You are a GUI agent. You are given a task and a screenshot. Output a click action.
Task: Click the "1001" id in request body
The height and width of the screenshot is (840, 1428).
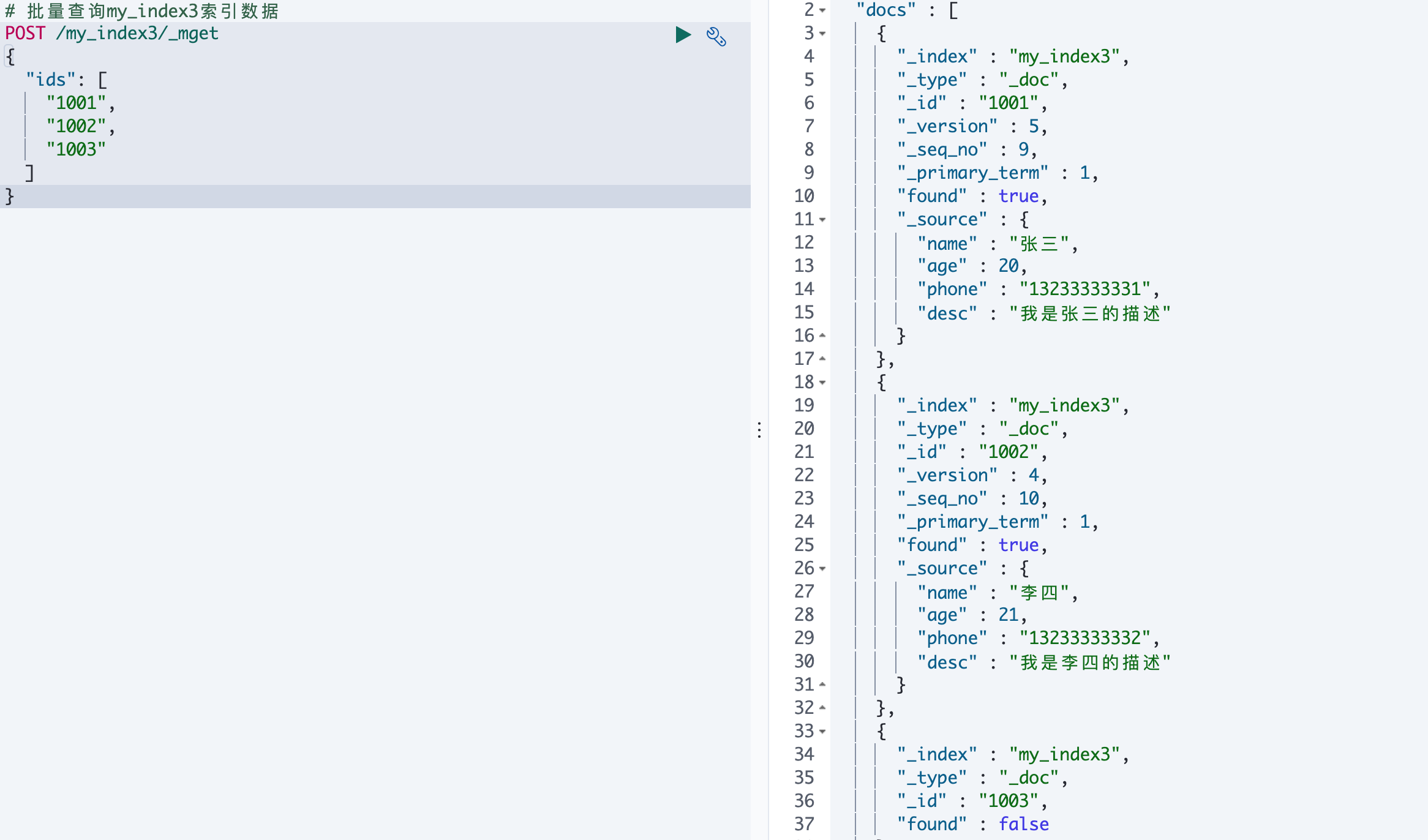[76, 103]
